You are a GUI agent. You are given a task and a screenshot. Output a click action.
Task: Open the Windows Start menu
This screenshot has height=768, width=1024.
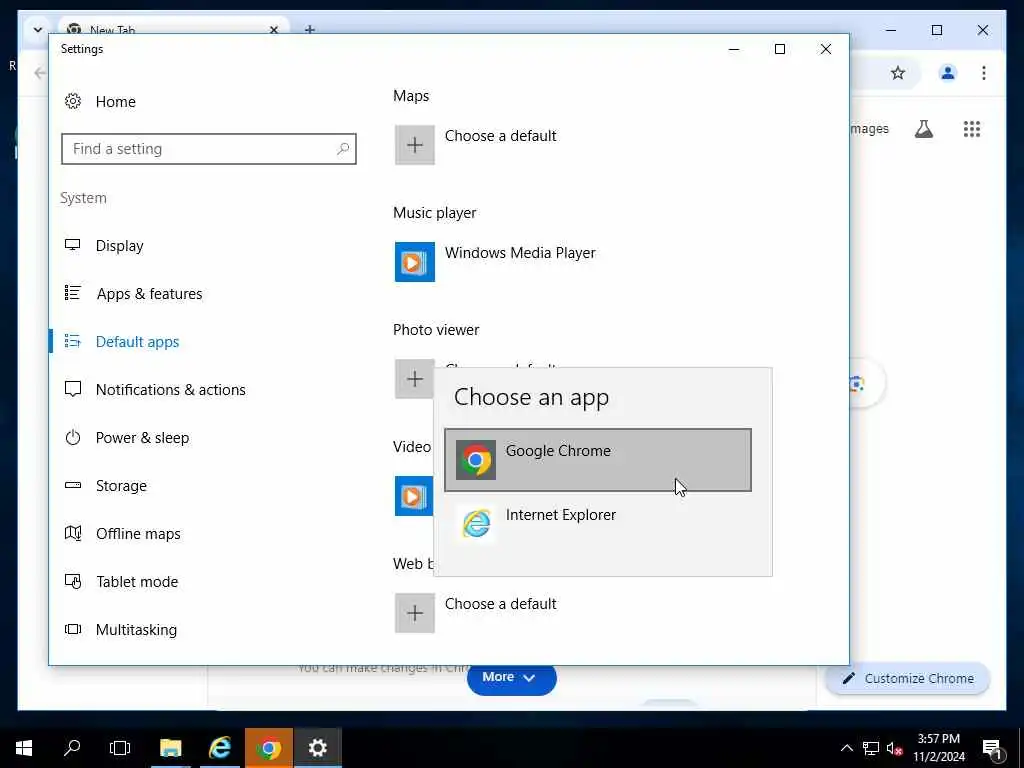click(24, 748)
